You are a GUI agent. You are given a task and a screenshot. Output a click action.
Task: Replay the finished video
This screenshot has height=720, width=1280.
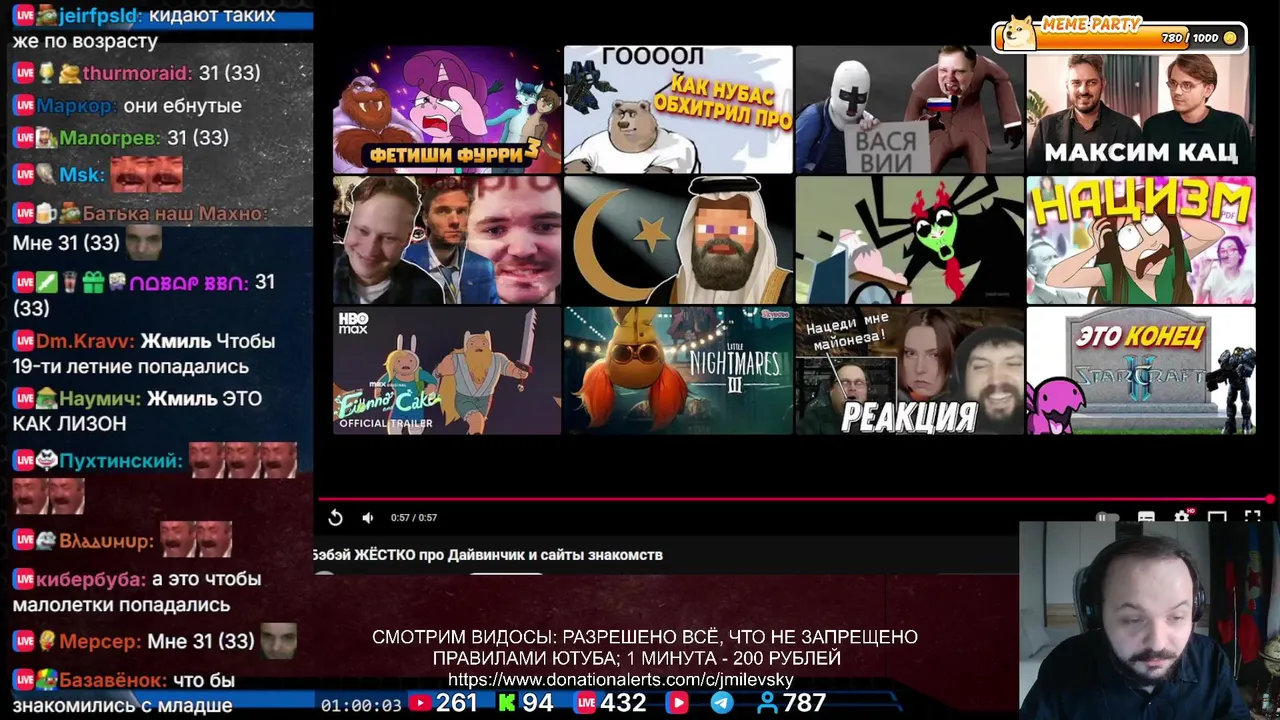pos(335,517)
